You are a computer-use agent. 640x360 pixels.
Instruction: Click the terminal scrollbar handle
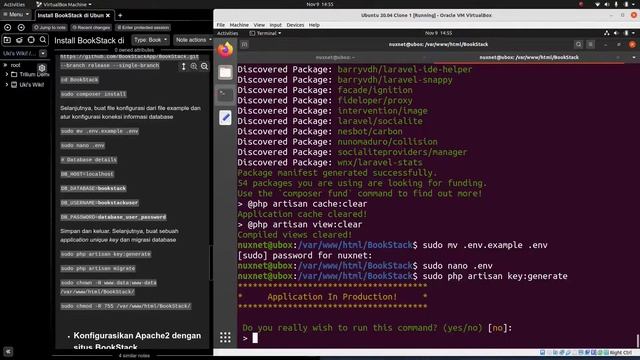click(x=638, y=340)
